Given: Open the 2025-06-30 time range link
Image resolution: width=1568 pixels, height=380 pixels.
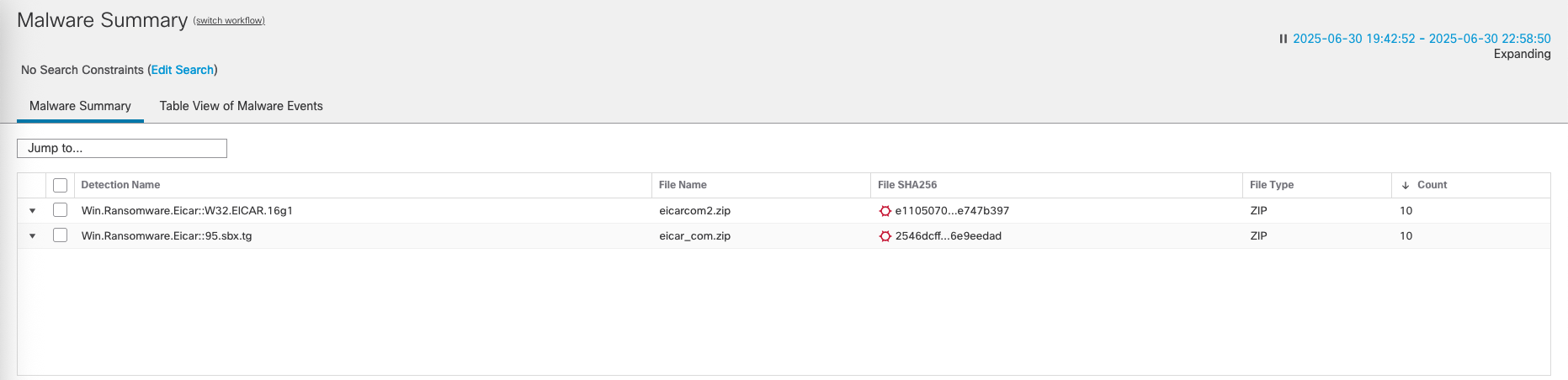Looking at the screenshot, I should pyautogui.click(x=1421, y=39).
